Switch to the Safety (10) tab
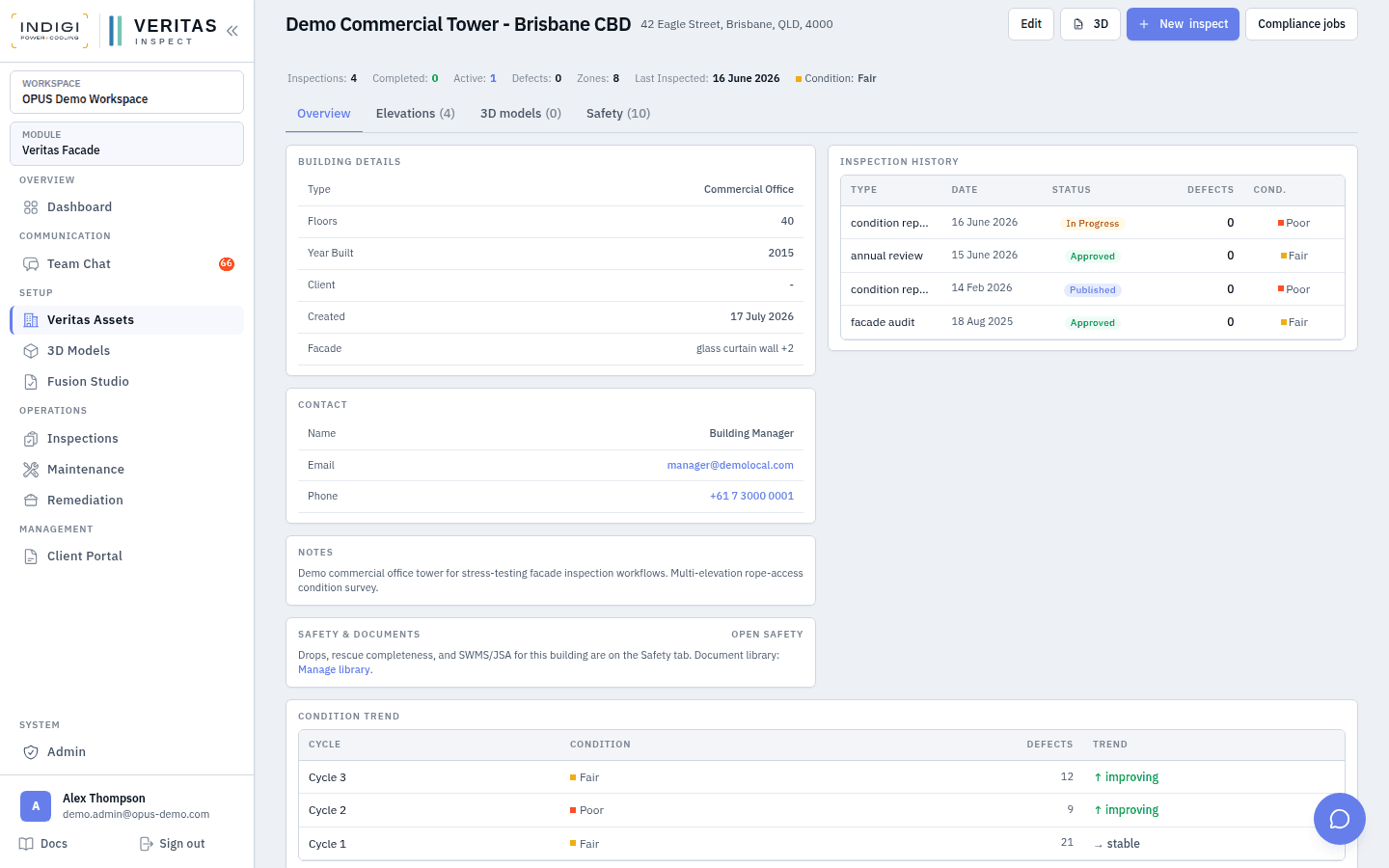Screen dimensions: 1389x868 [x=618, y=114]
